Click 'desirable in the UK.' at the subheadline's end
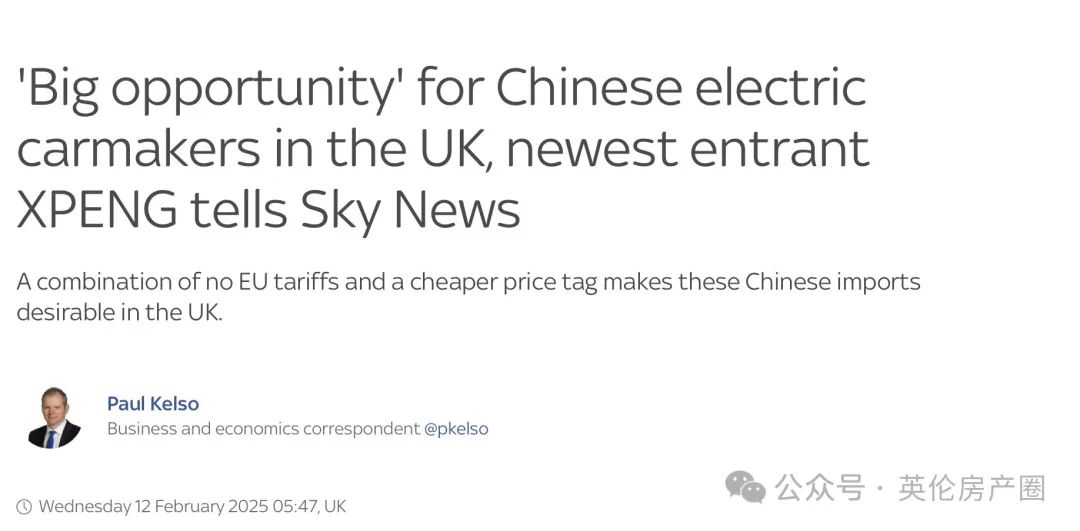 (x=120, y=313)
